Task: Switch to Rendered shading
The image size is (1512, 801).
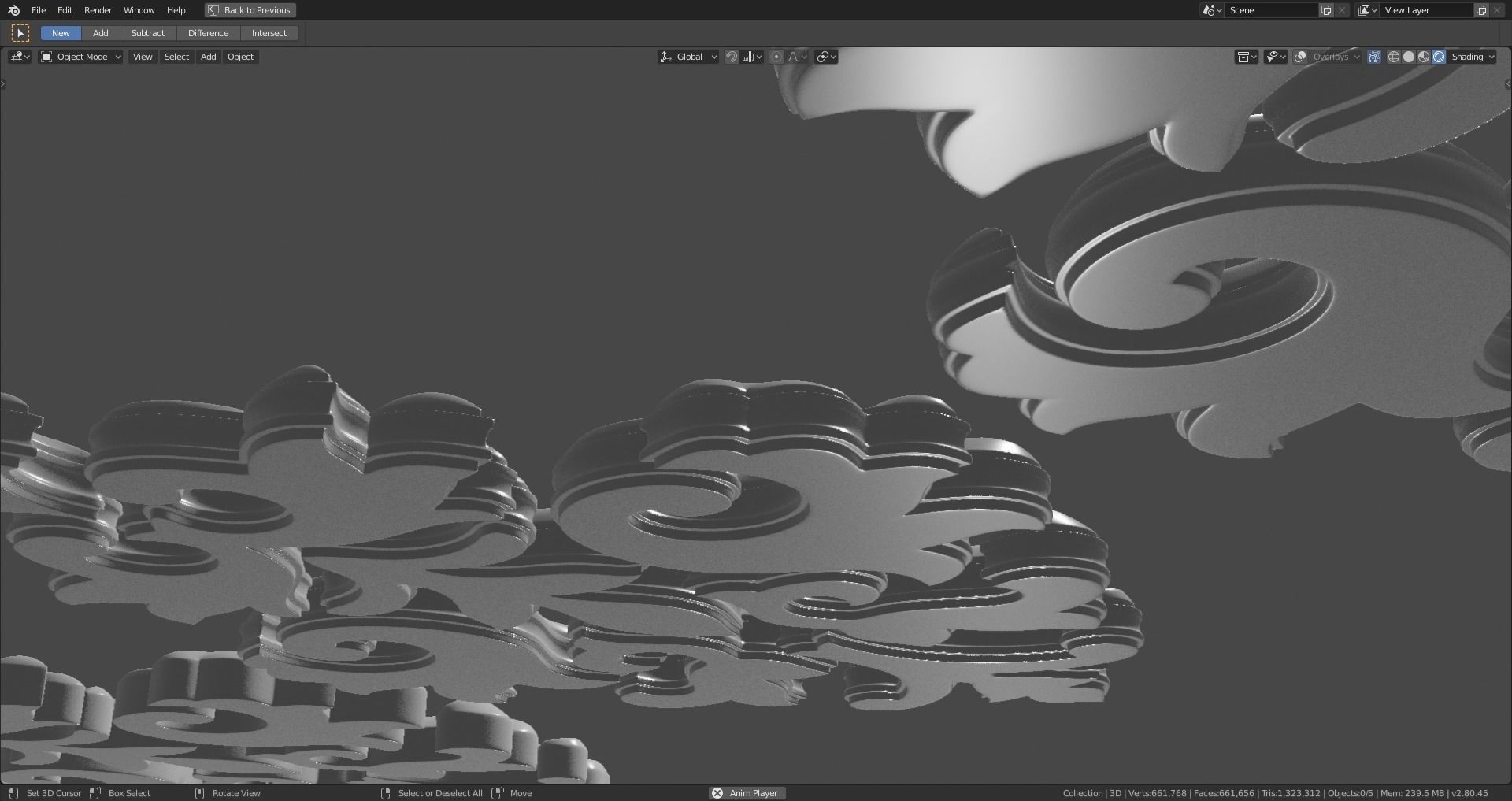Action: [x=1439, y=57]
